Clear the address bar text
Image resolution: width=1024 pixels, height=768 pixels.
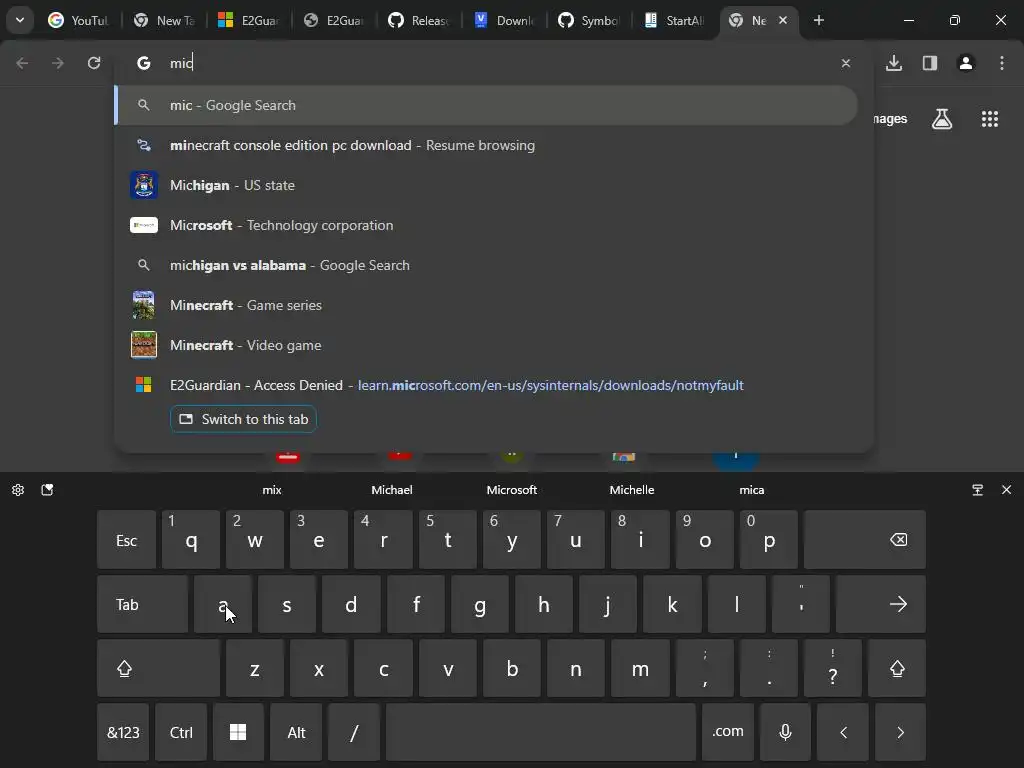click(x=846, y=63)
